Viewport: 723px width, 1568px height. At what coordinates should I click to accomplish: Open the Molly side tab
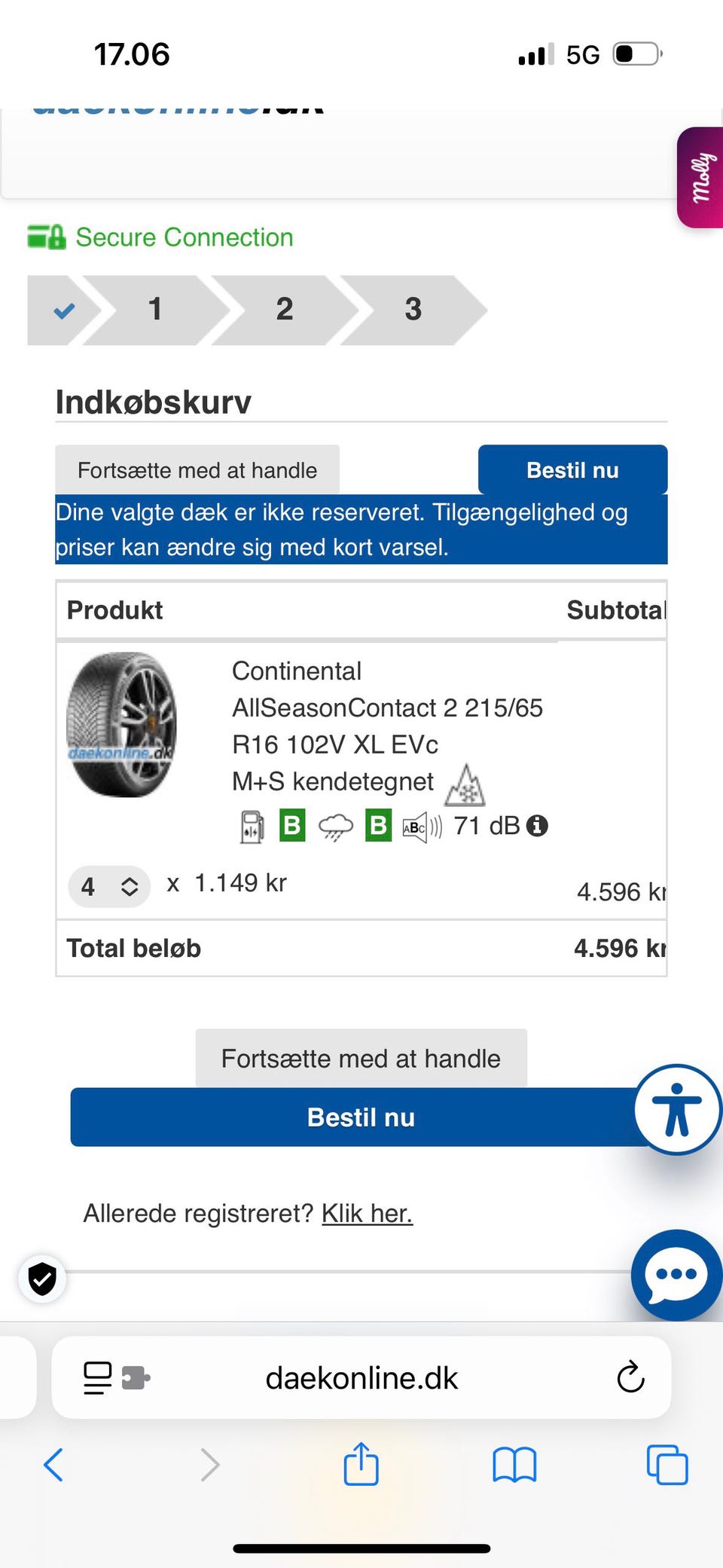(701, 178)
